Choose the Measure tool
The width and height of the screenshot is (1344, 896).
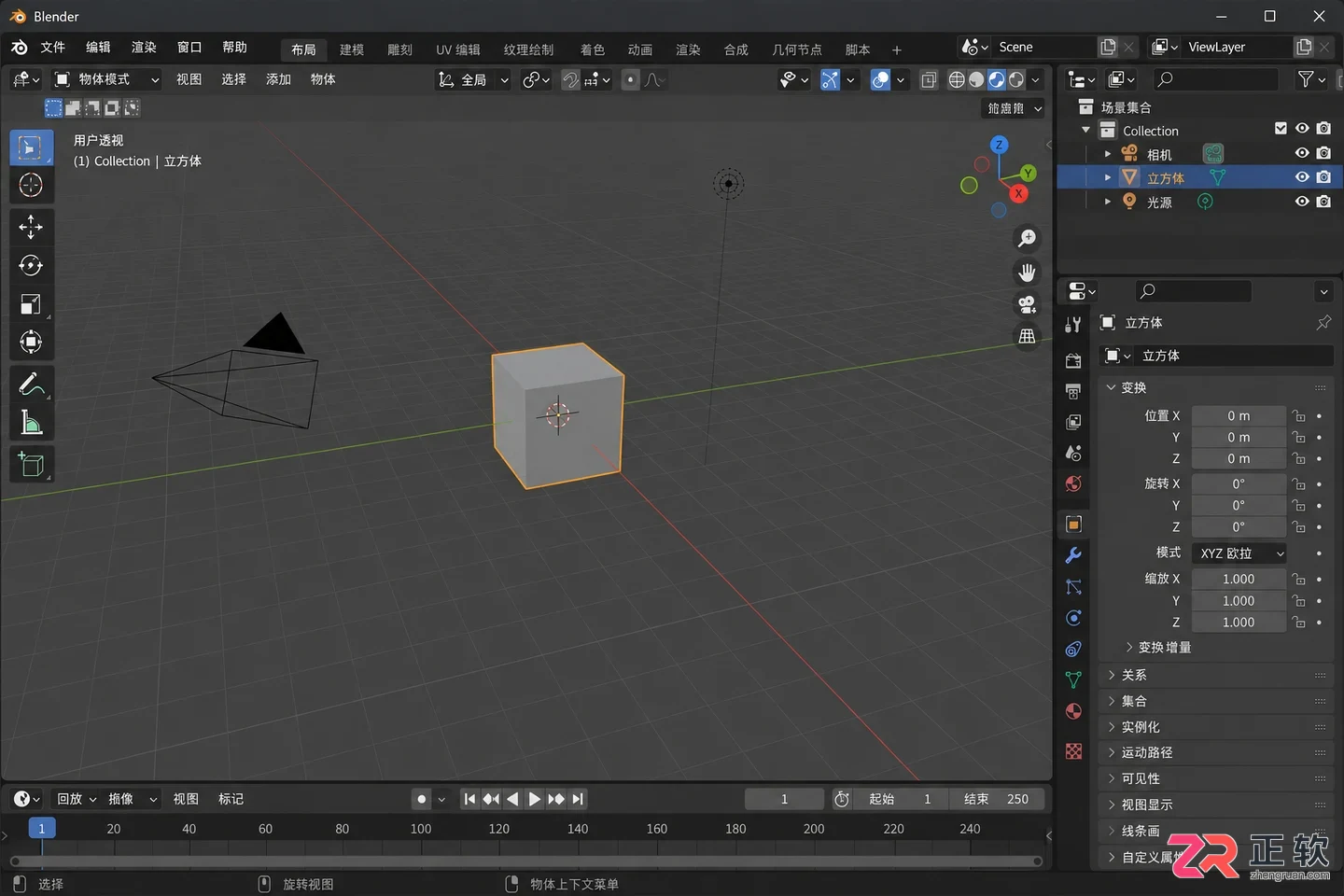[x=31, y=424]
